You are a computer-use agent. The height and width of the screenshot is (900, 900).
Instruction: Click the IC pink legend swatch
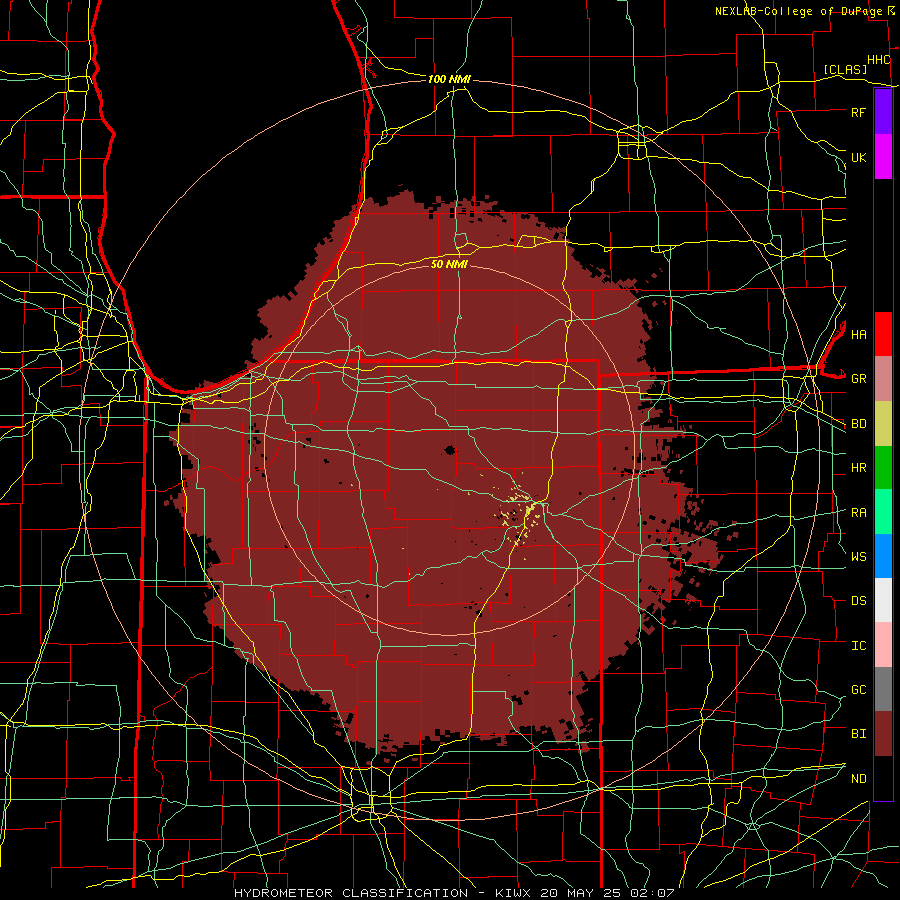[x=883, y=645]
